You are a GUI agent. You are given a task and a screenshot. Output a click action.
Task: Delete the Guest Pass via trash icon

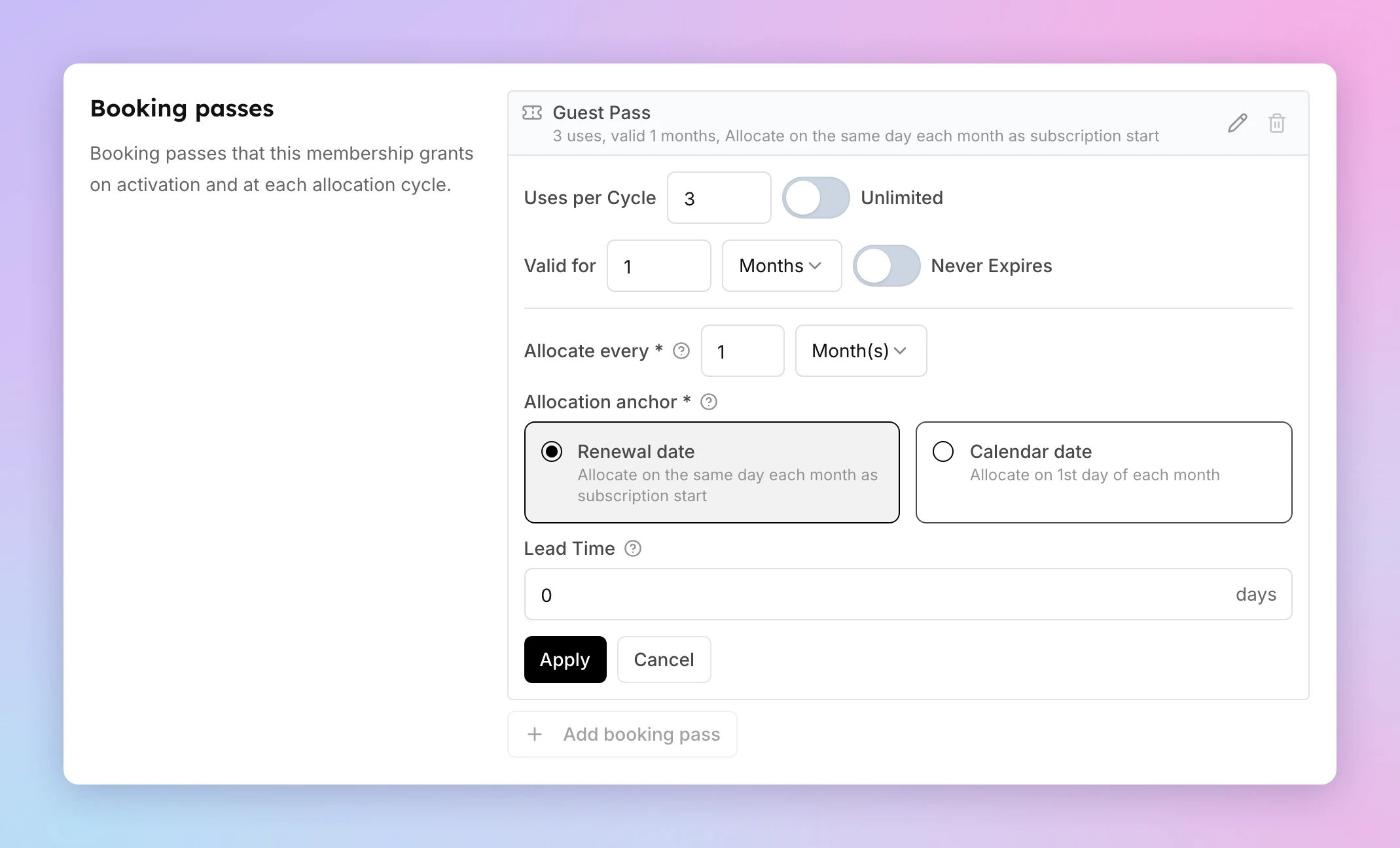1276,123
